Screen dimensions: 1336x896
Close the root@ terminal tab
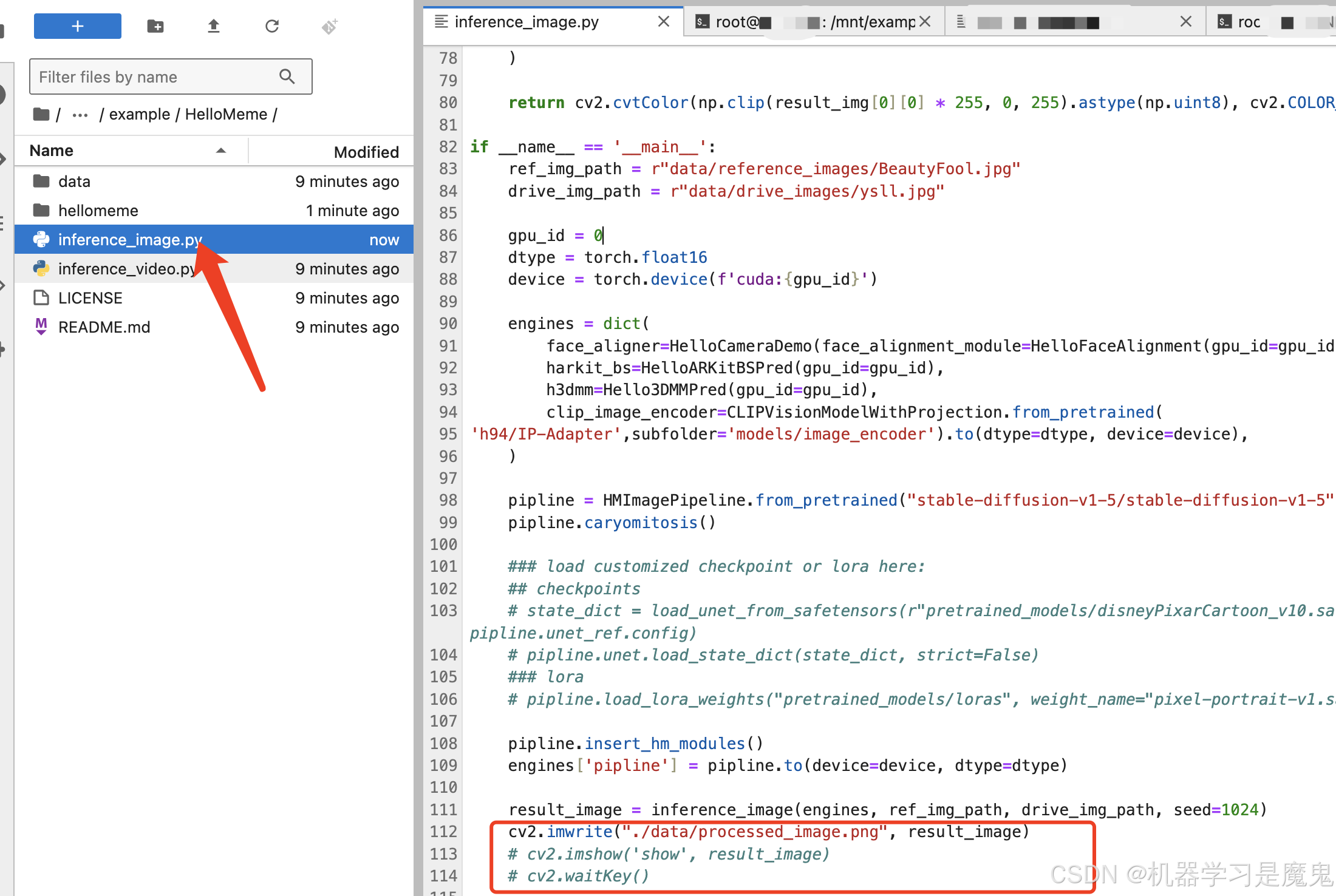click(x=925, y=22)
